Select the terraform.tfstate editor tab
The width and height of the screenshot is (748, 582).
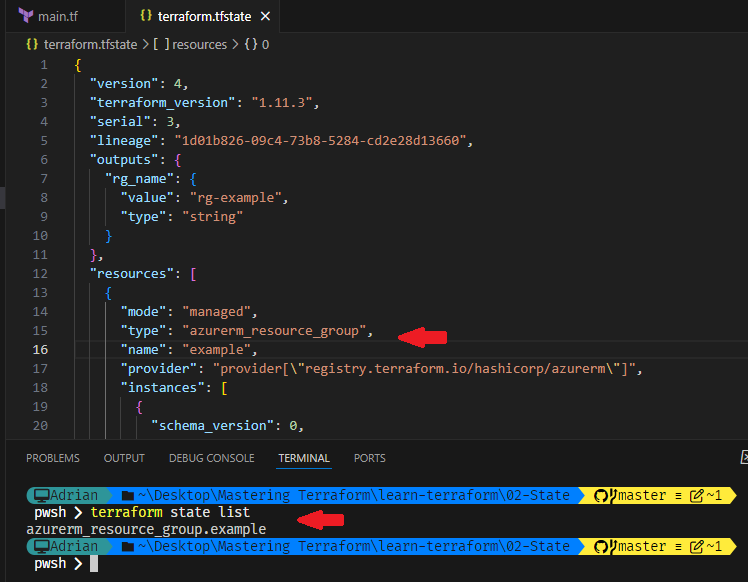click(x=203, y=16)
